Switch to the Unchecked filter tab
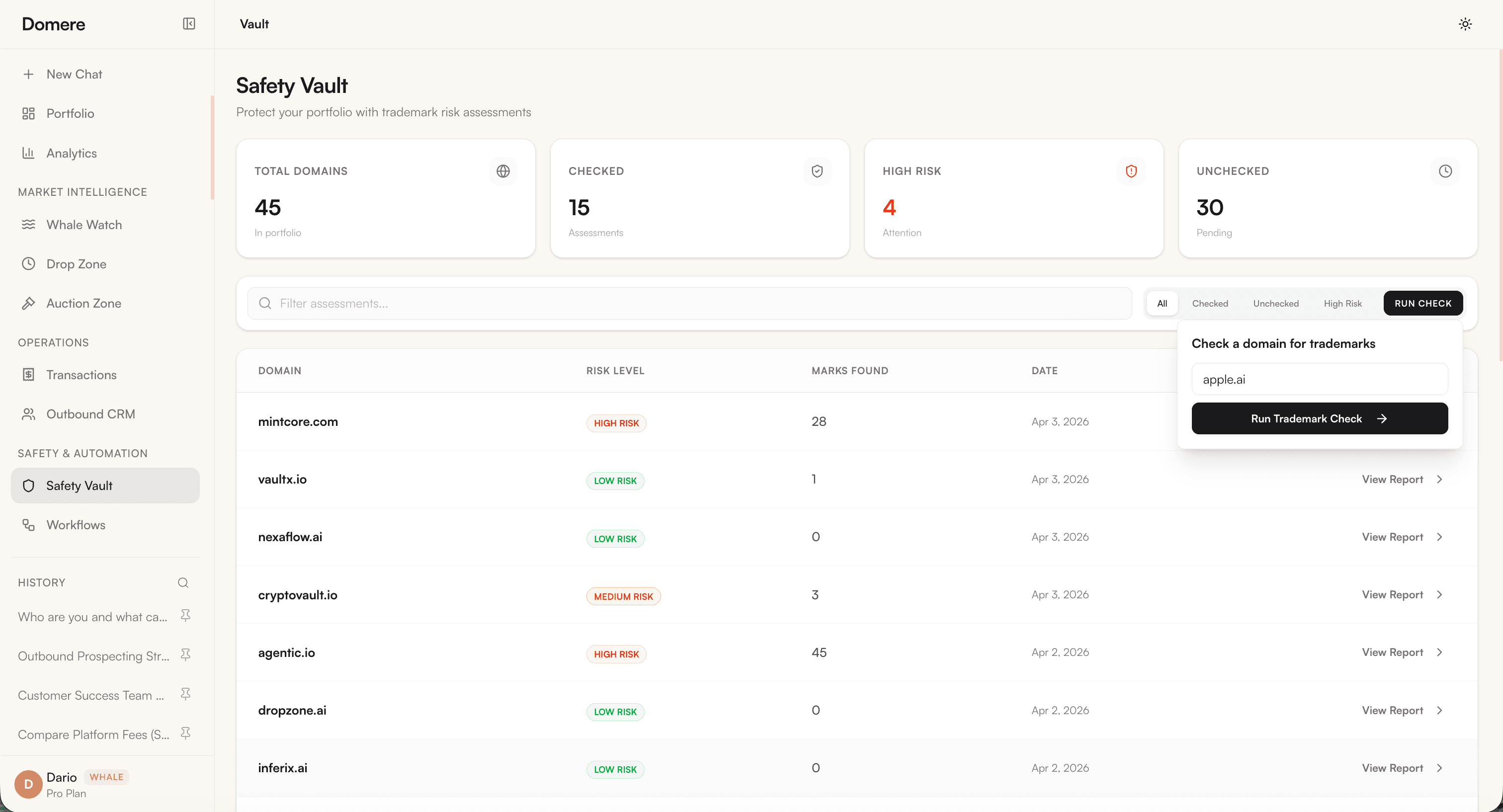The width and height of the screenshot is (1503, 812). click(x=1275, y=303)
